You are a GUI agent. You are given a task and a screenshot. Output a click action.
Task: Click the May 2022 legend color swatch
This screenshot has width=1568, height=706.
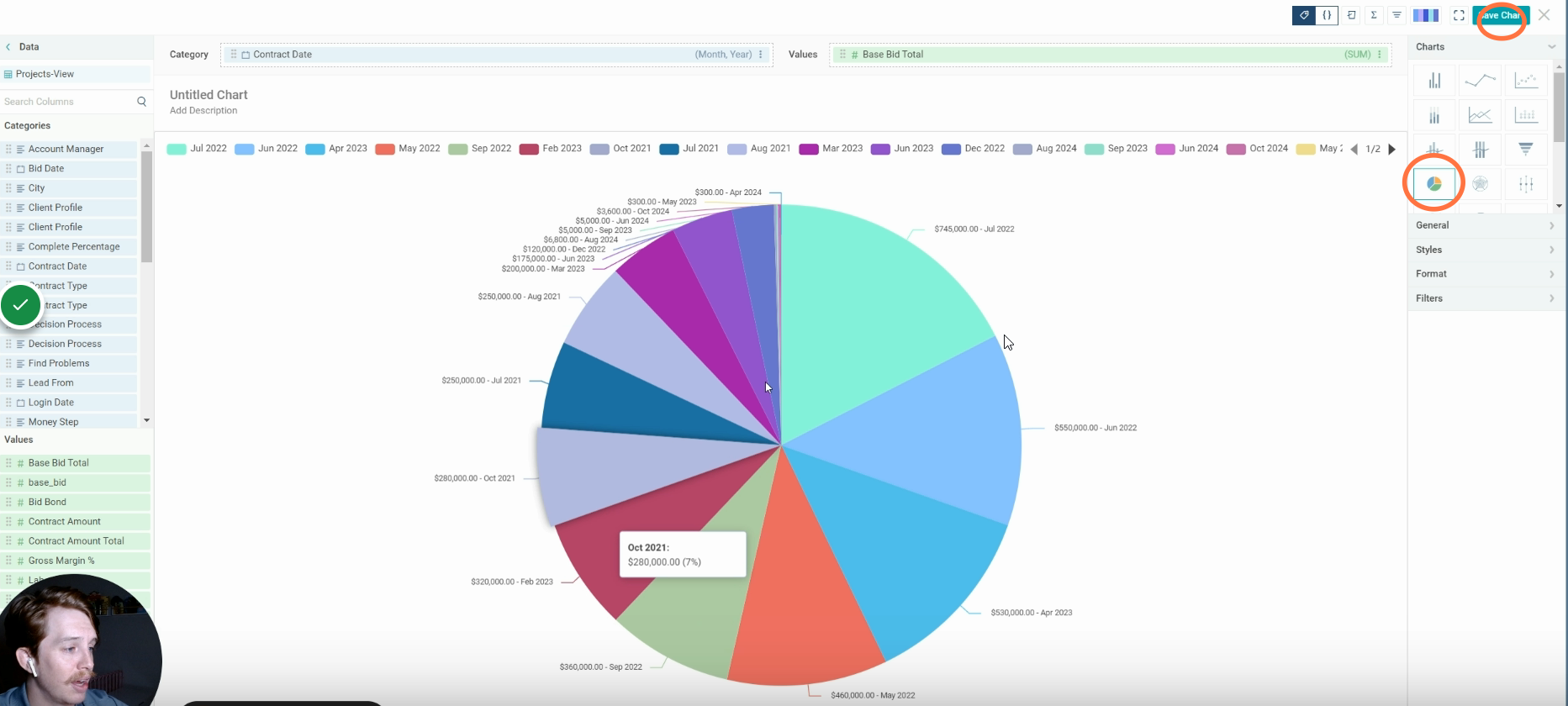point(385,149)
